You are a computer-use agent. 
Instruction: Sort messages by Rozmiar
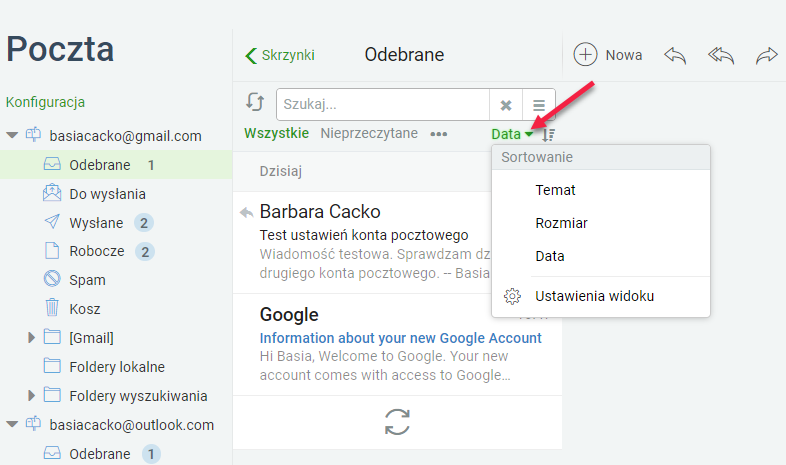point(601,223)
